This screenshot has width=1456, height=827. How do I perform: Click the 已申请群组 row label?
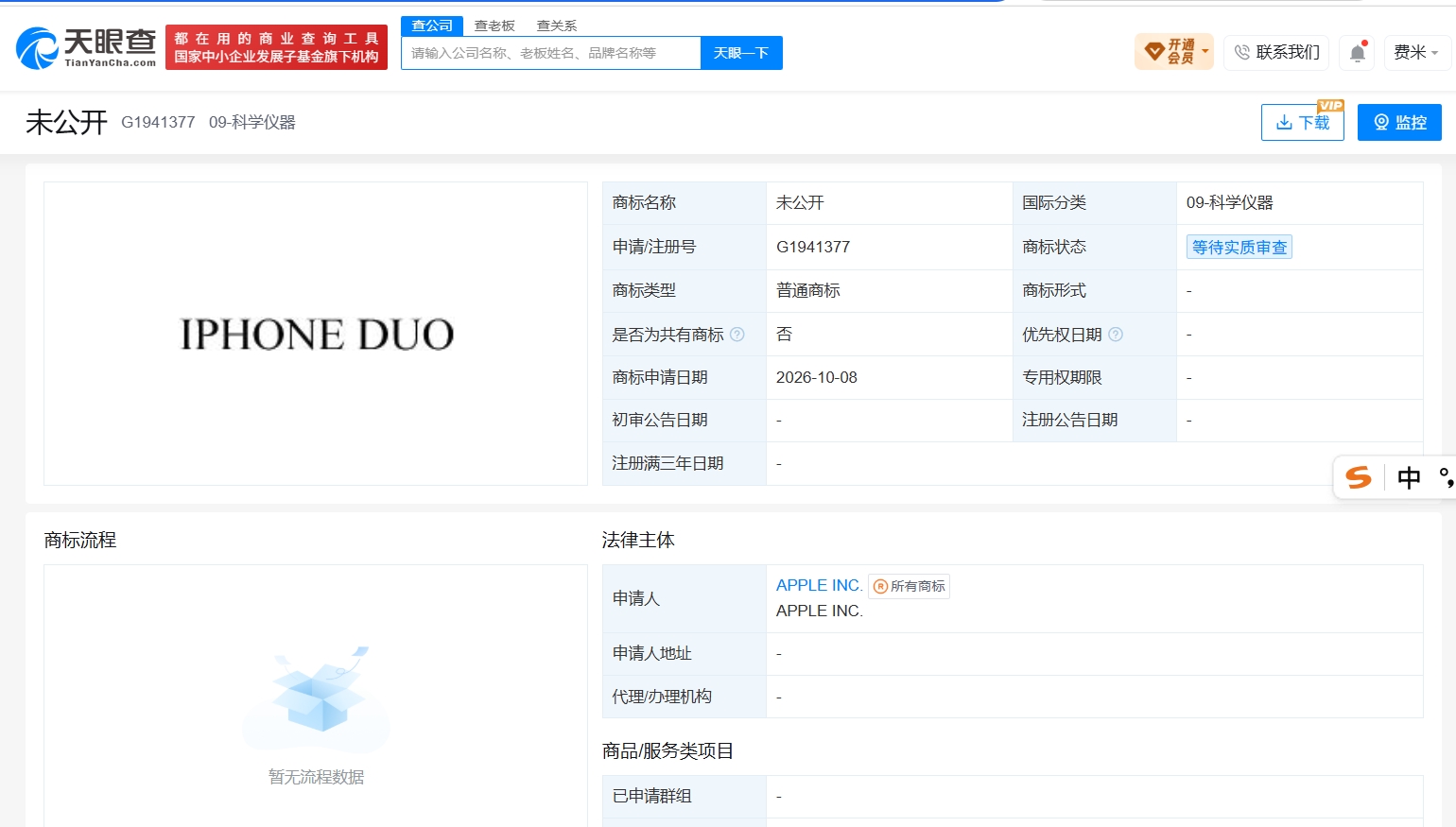pos(652,796)
